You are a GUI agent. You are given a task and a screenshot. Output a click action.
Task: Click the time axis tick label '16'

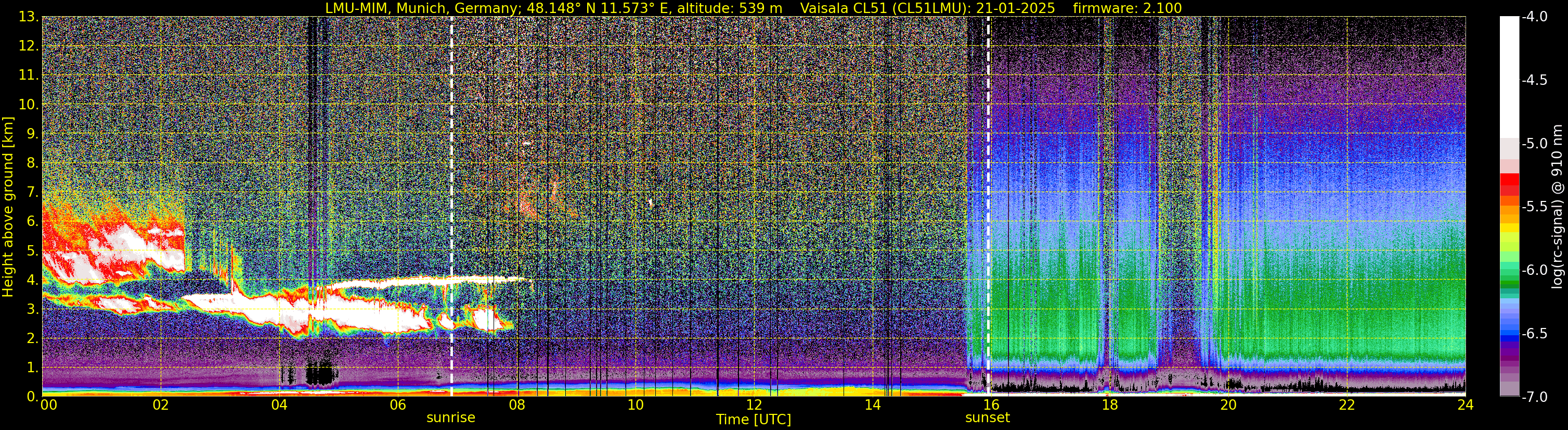click(x=991, y=406)
